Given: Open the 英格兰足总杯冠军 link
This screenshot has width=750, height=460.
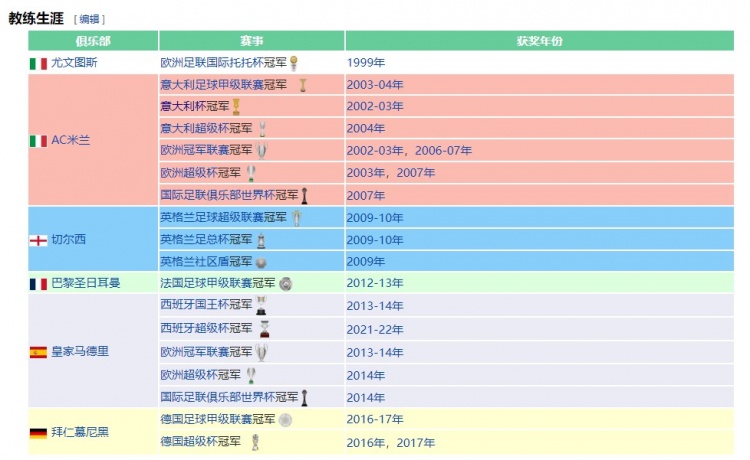Looking at the screenshot, I should pos(206,240).
